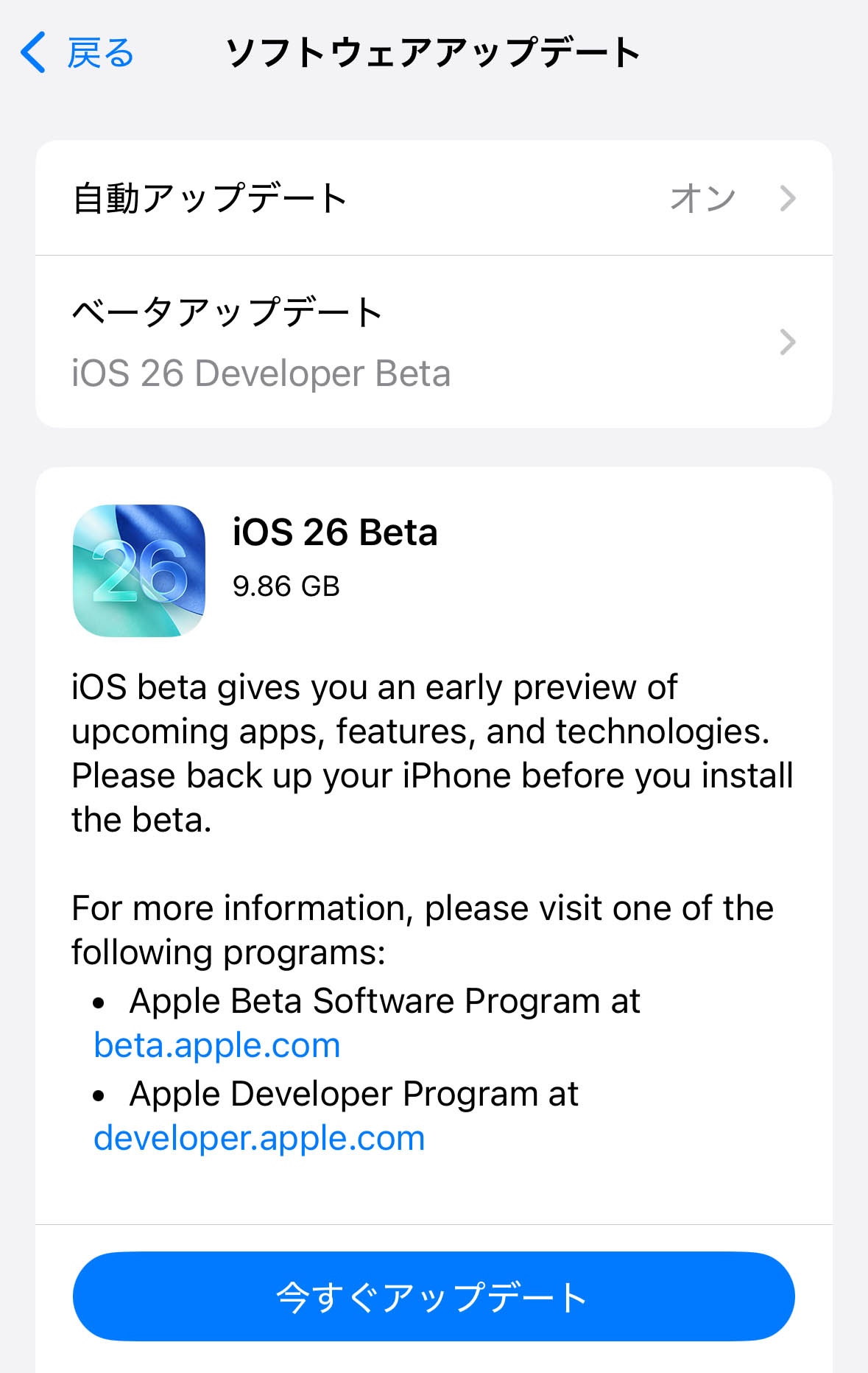868x1373 pixels.
Task: Click the chevron beside ベータアップデート
Action: [788, 342]
